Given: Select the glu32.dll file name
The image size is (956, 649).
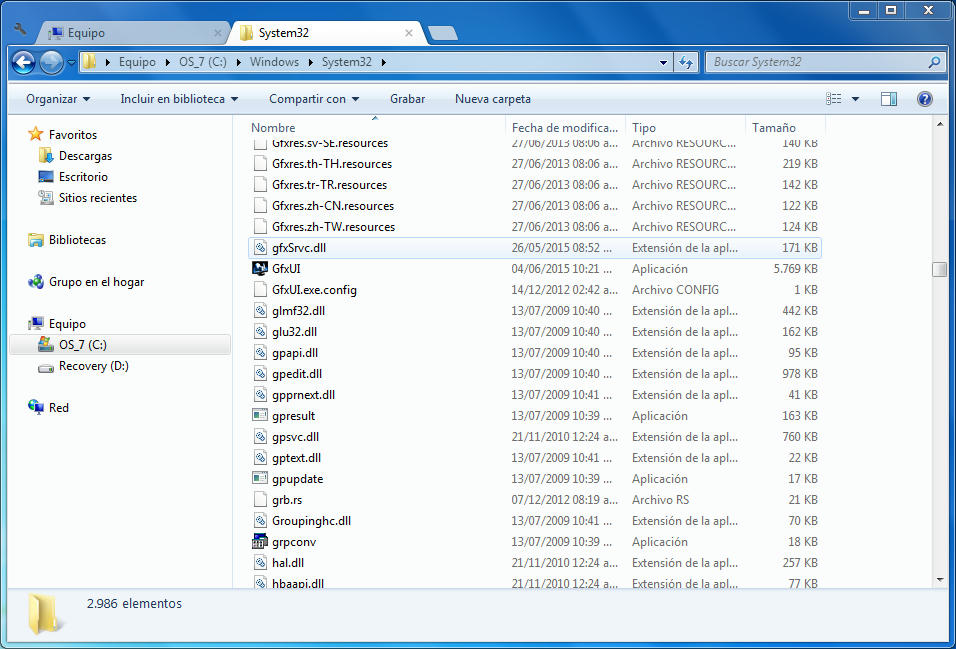Looking at the screenshot, I should click(294, 332).
